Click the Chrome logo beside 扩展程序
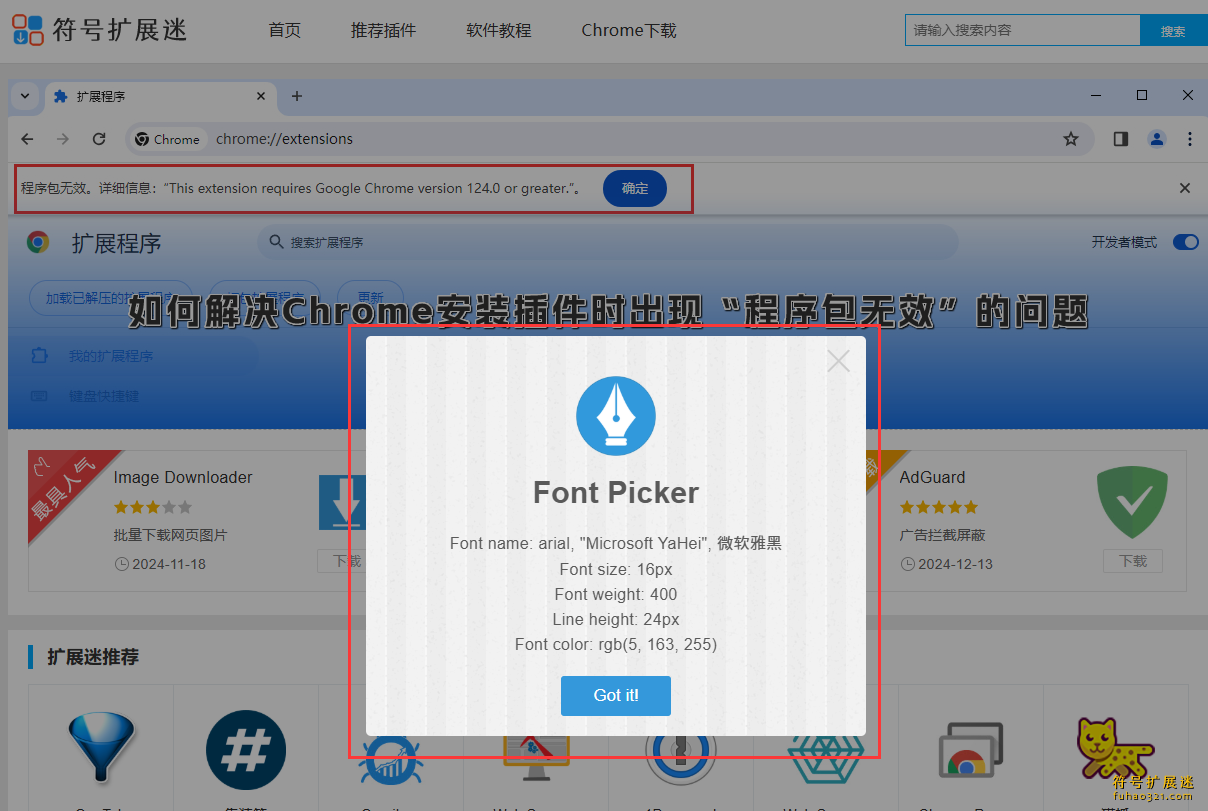This screenshot has width=1208, height=811. 38,242
